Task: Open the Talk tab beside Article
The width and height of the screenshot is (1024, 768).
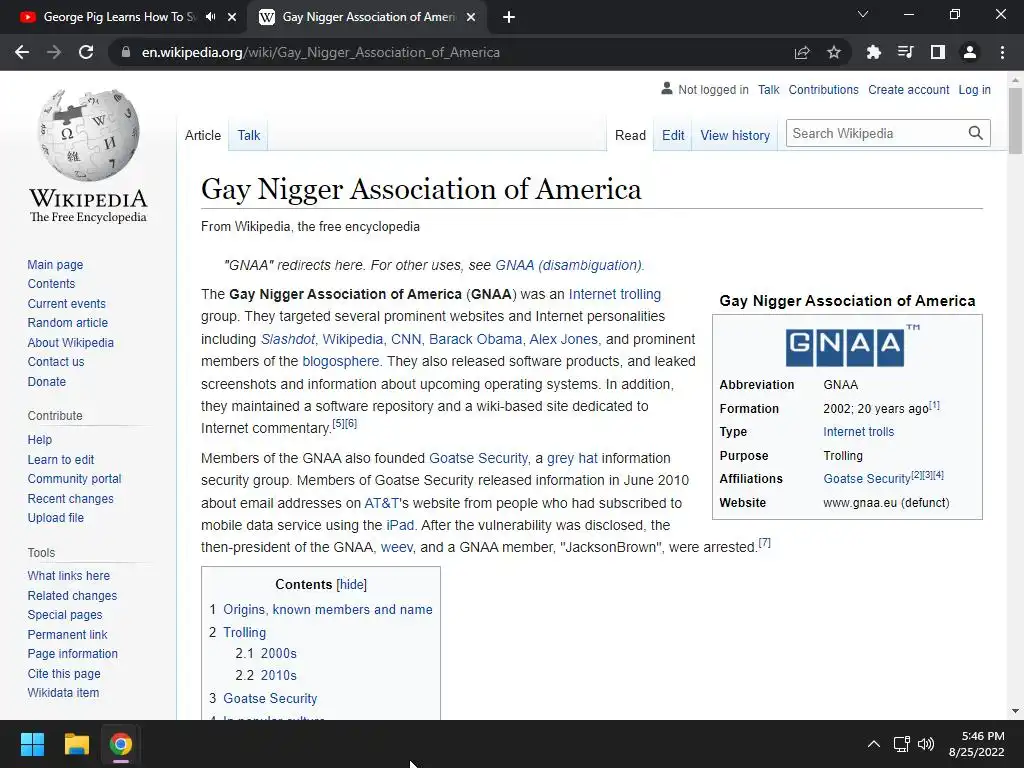Action: click(249, 135)
